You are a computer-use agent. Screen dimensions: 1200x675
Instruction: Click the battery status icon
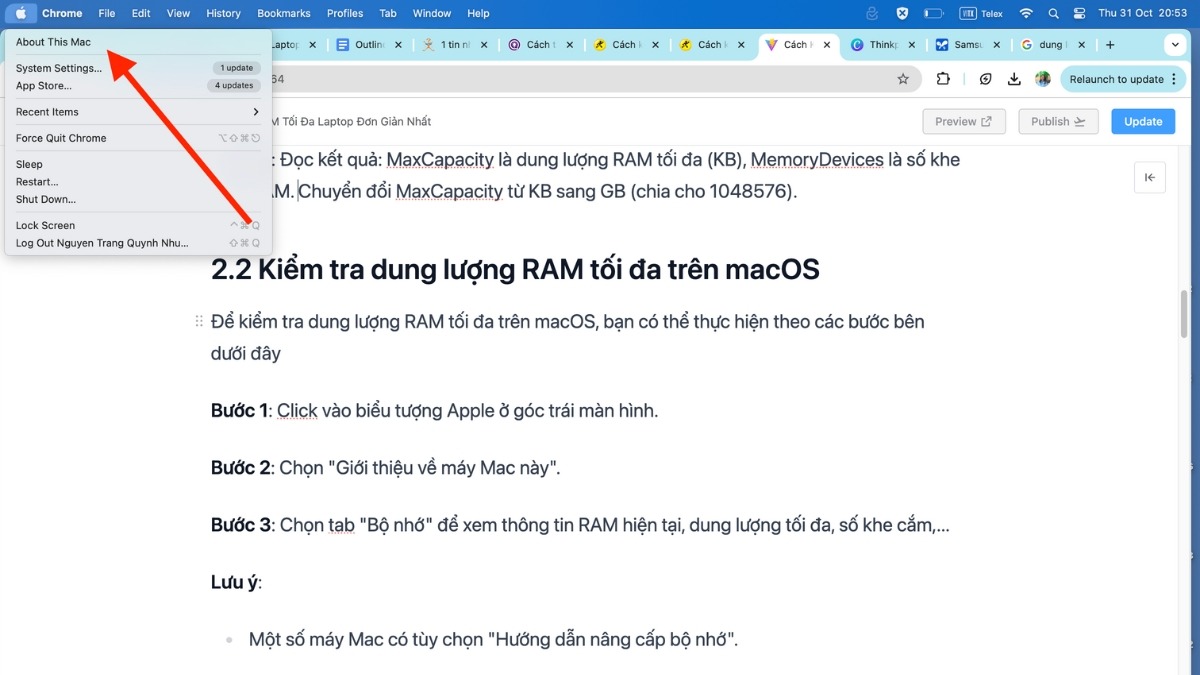[x=933, y=13]
